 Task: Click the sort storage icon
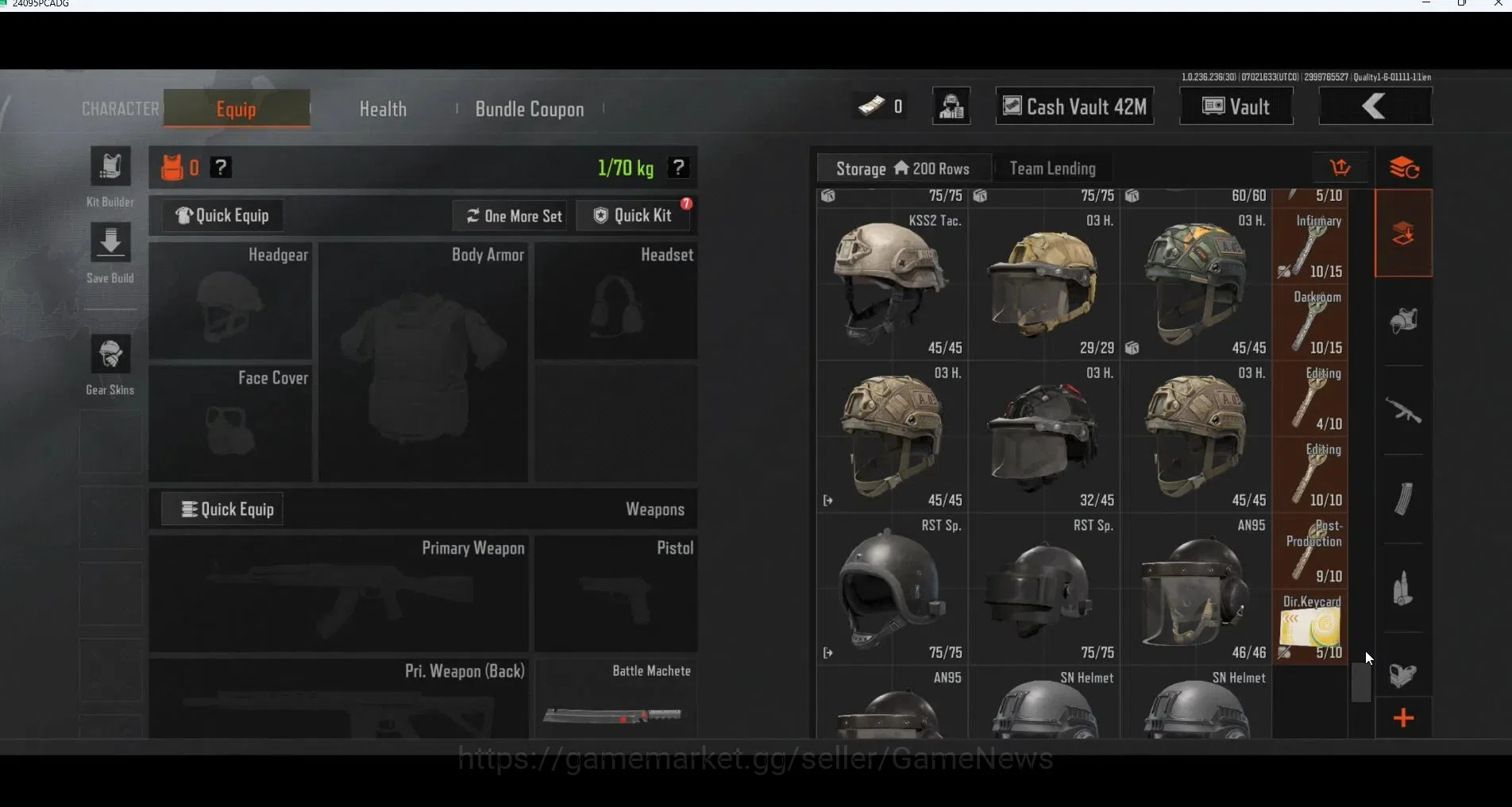(x=1340, y=168)
